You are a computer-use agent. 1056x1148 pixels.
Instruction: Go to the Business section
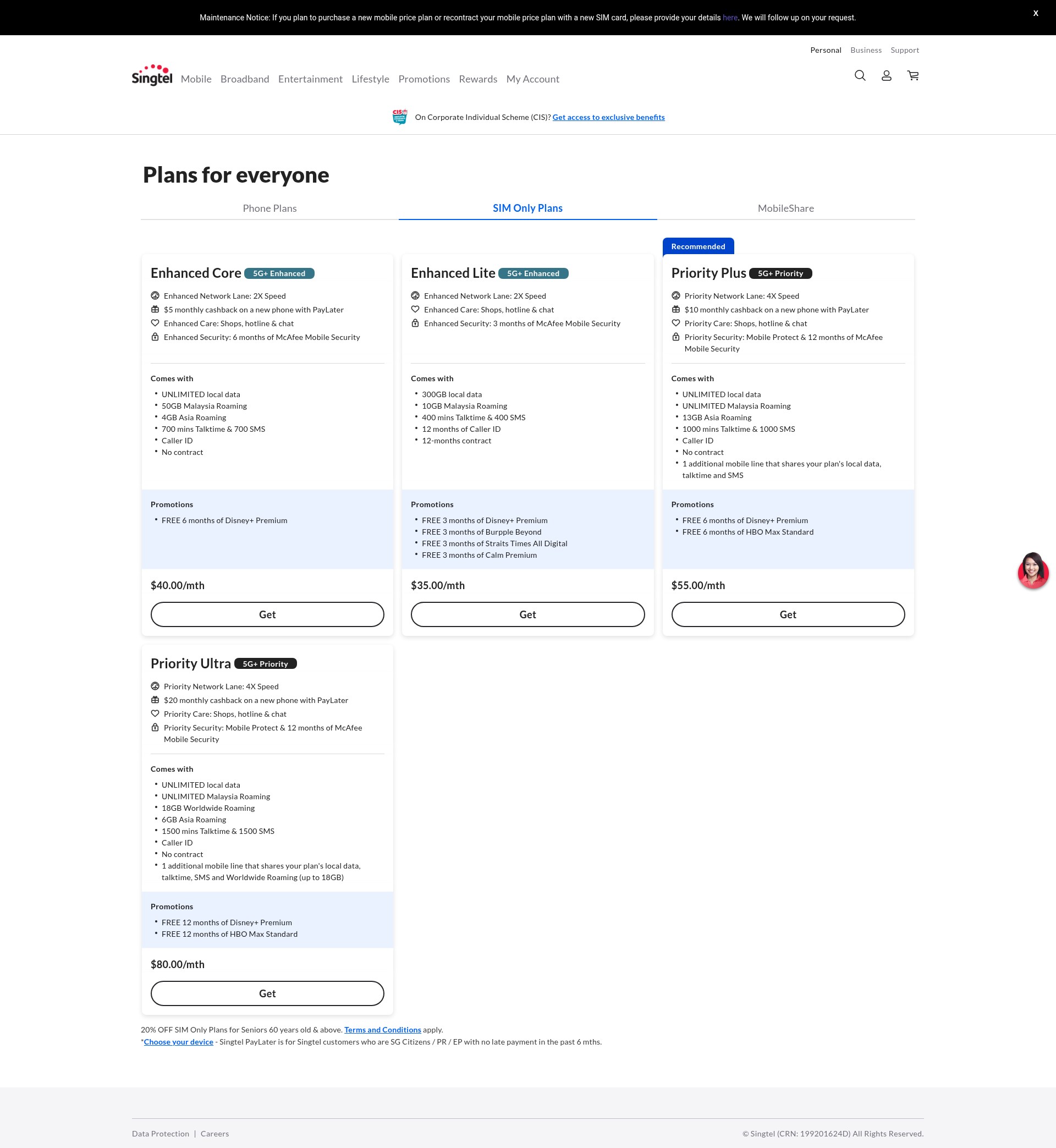coord(866,50)
